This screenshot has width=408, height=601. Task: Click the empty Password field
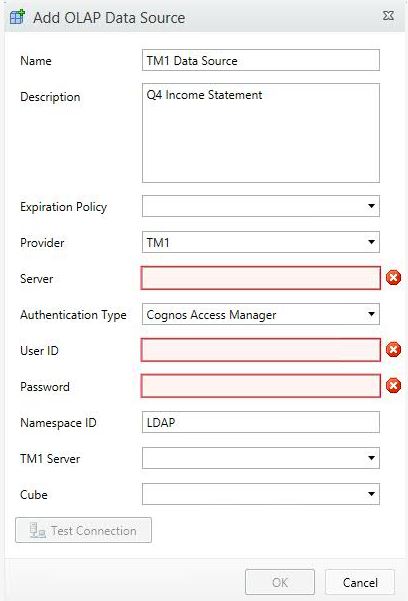point(261,386)
